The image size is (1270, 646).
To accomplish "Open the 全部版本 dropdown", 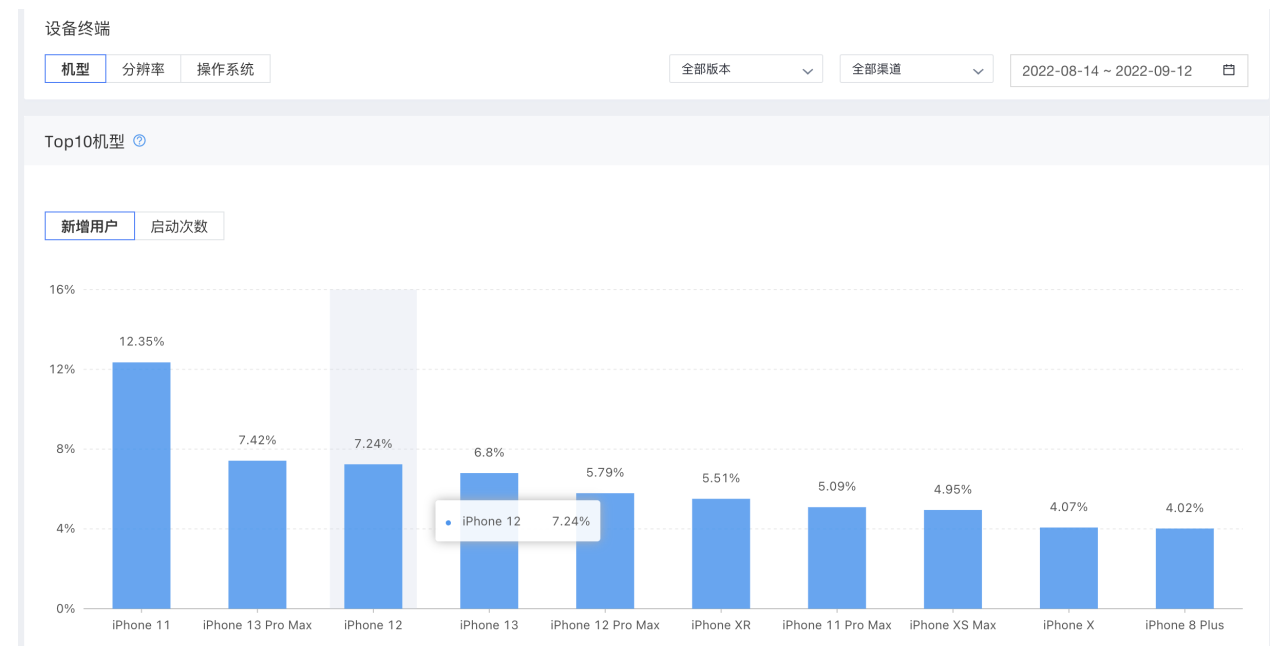I will [x=746, y=69].
